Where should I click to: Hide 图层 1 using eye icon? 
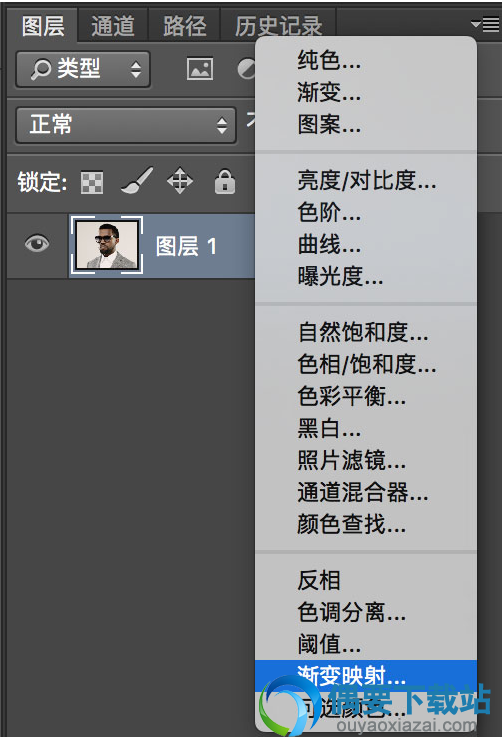(37, 243)
